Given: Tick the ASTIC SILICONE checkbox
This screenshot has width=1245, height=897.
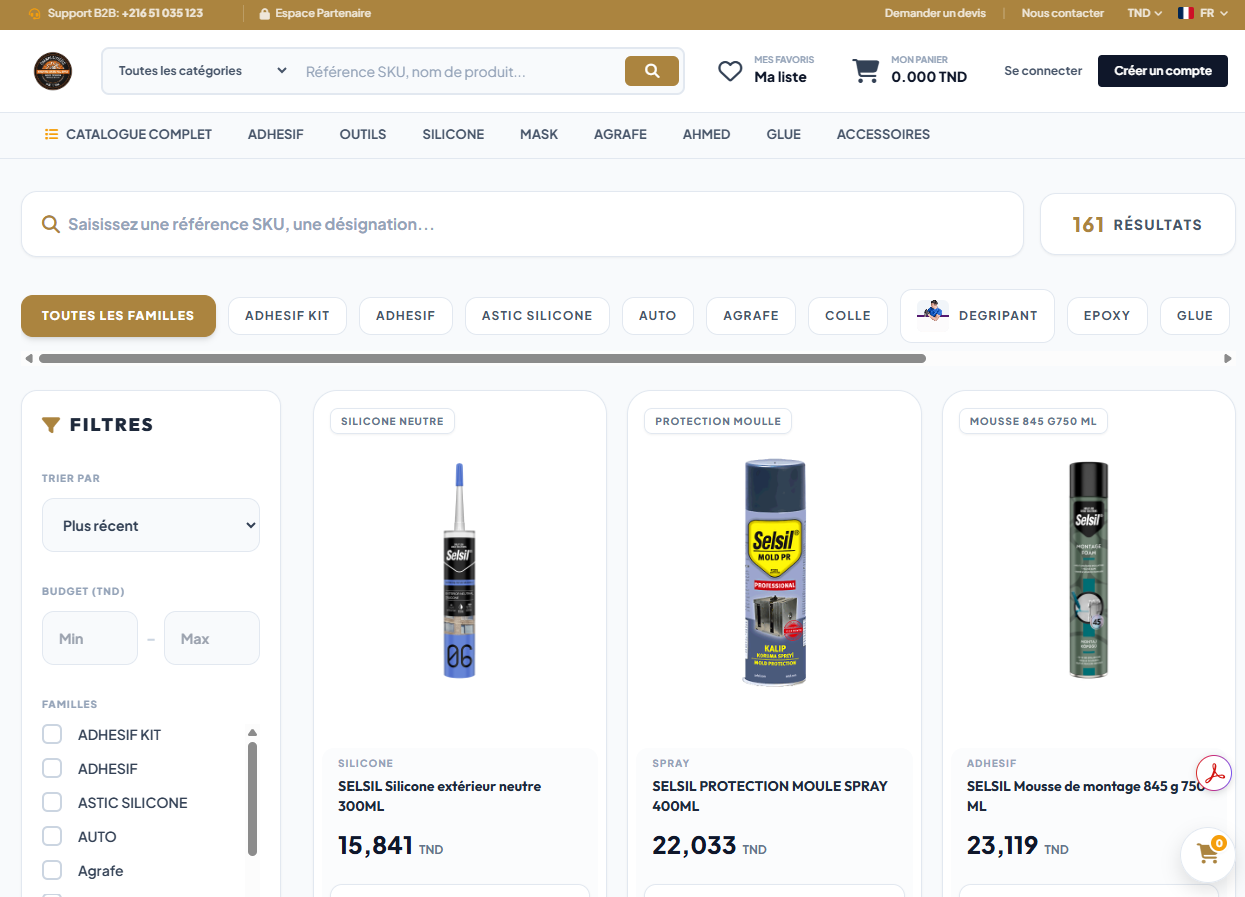Looking at the screenshot, I should (x=52, y=803).
